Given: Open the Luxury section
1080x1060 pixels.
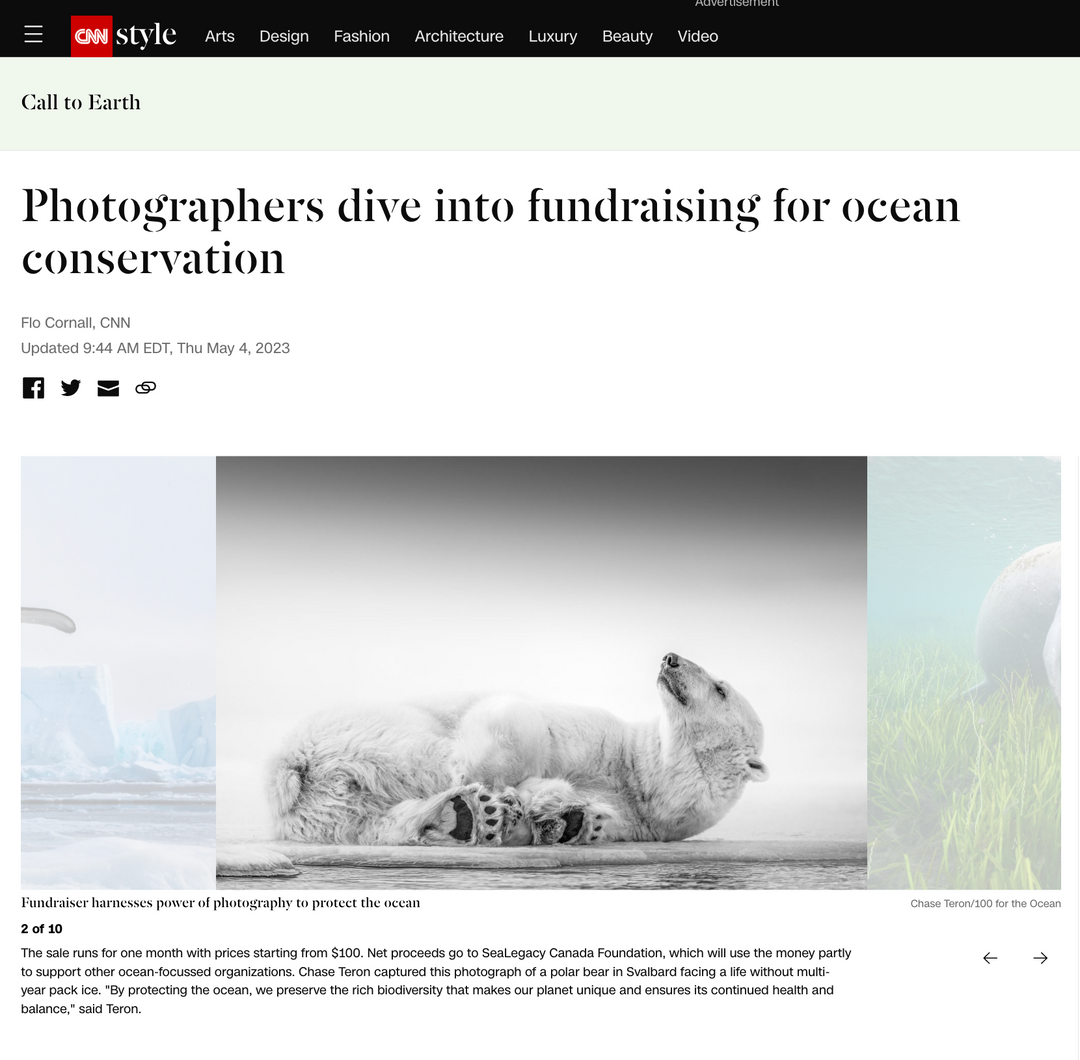Looking at the screenshot, I should (552, 37).
